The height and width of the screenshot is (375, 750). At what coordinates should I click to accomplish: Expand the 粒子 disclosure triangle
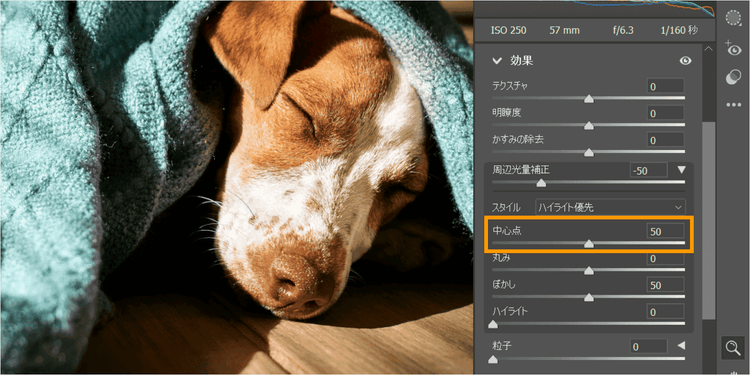coord(682,345)
